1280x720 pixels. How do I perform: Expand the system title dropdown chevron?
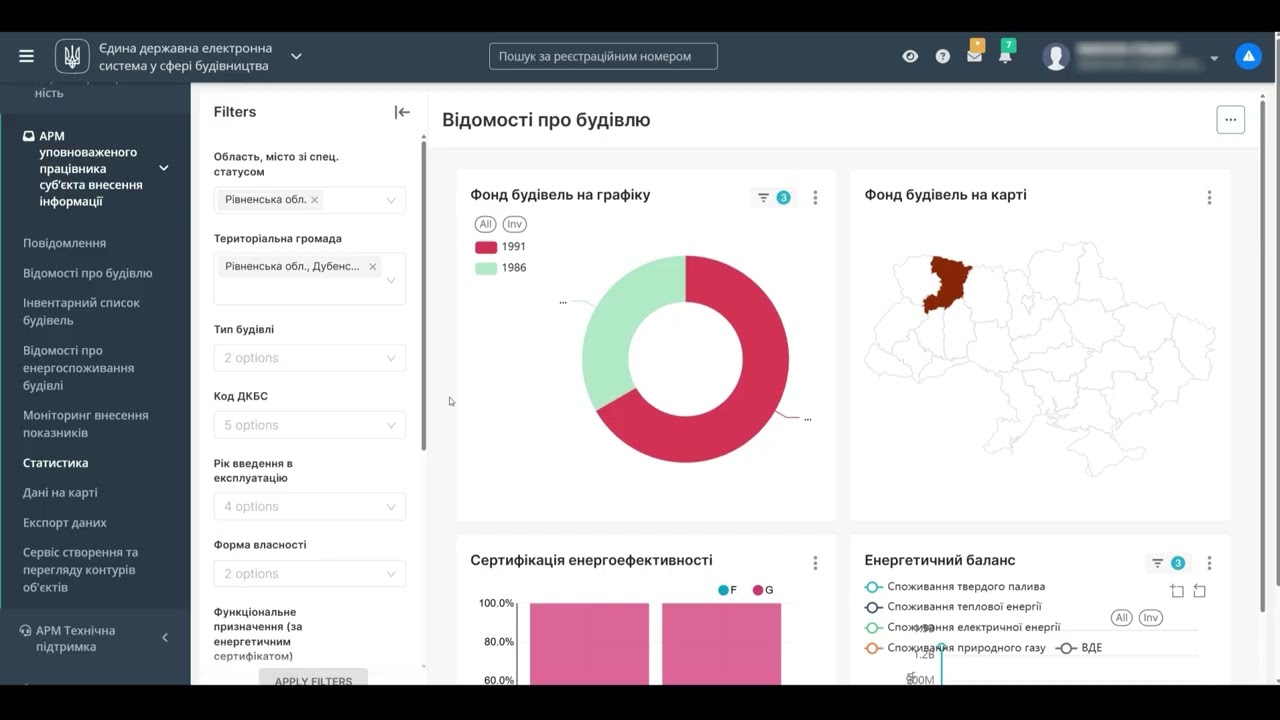tap(296, 56)
